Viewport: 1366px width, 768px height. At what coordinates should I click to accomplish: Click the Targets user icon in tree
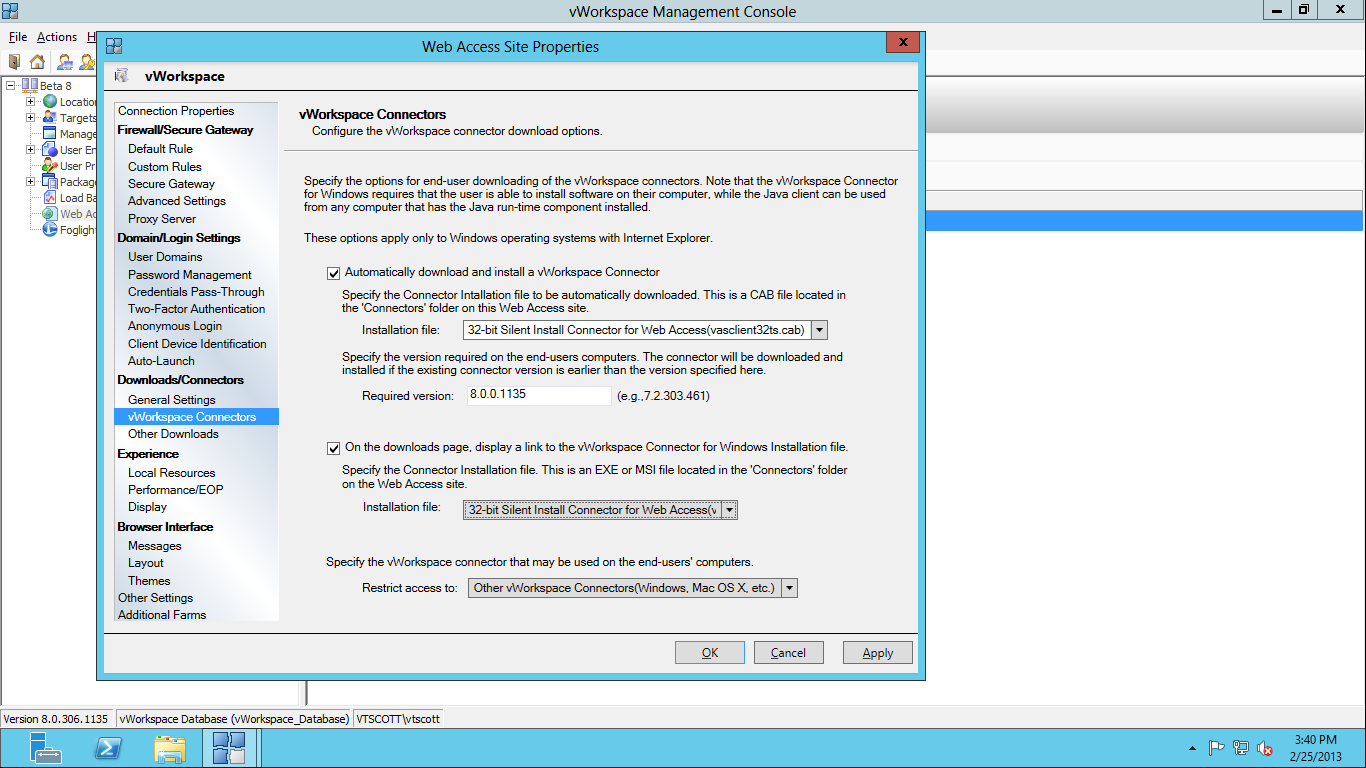tap(50, 117)
